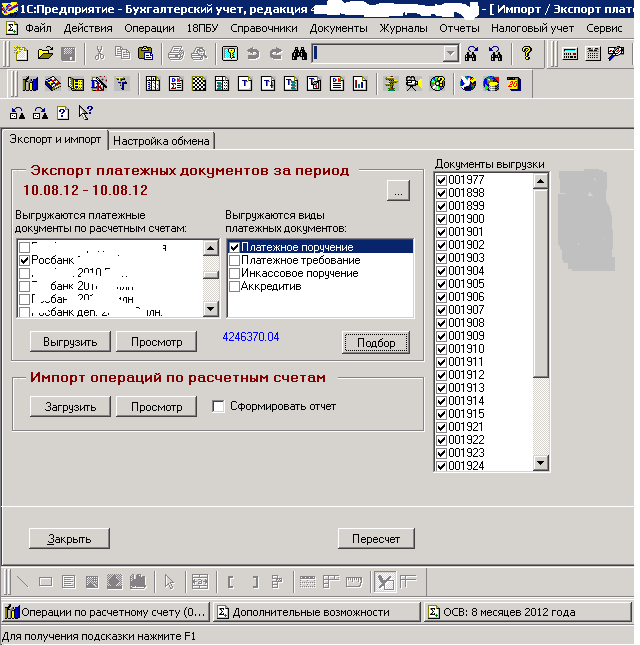Open the Справочники menu

[x=264, y=28]
